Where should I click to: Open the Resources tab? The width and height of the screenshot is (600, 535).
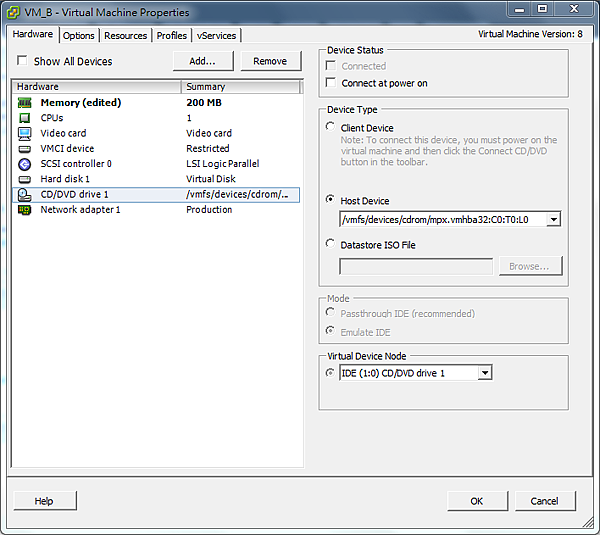126,36
